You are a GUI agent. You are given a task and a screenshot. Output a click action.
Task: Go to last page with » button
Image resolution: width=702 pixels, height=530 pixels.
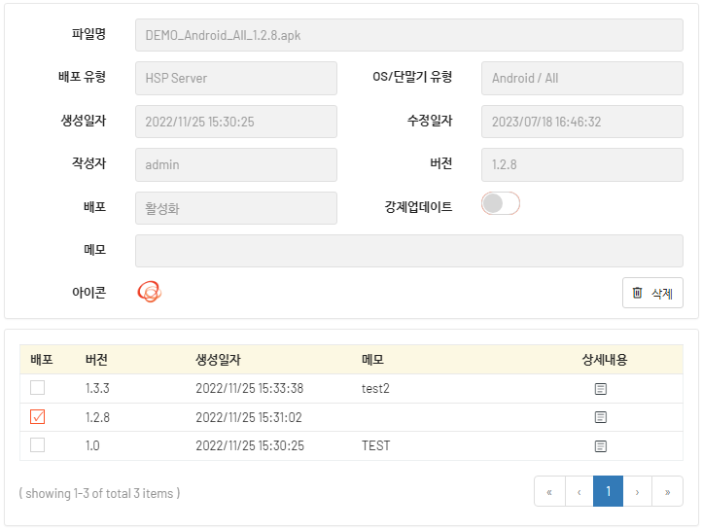(x=668, y=492)
